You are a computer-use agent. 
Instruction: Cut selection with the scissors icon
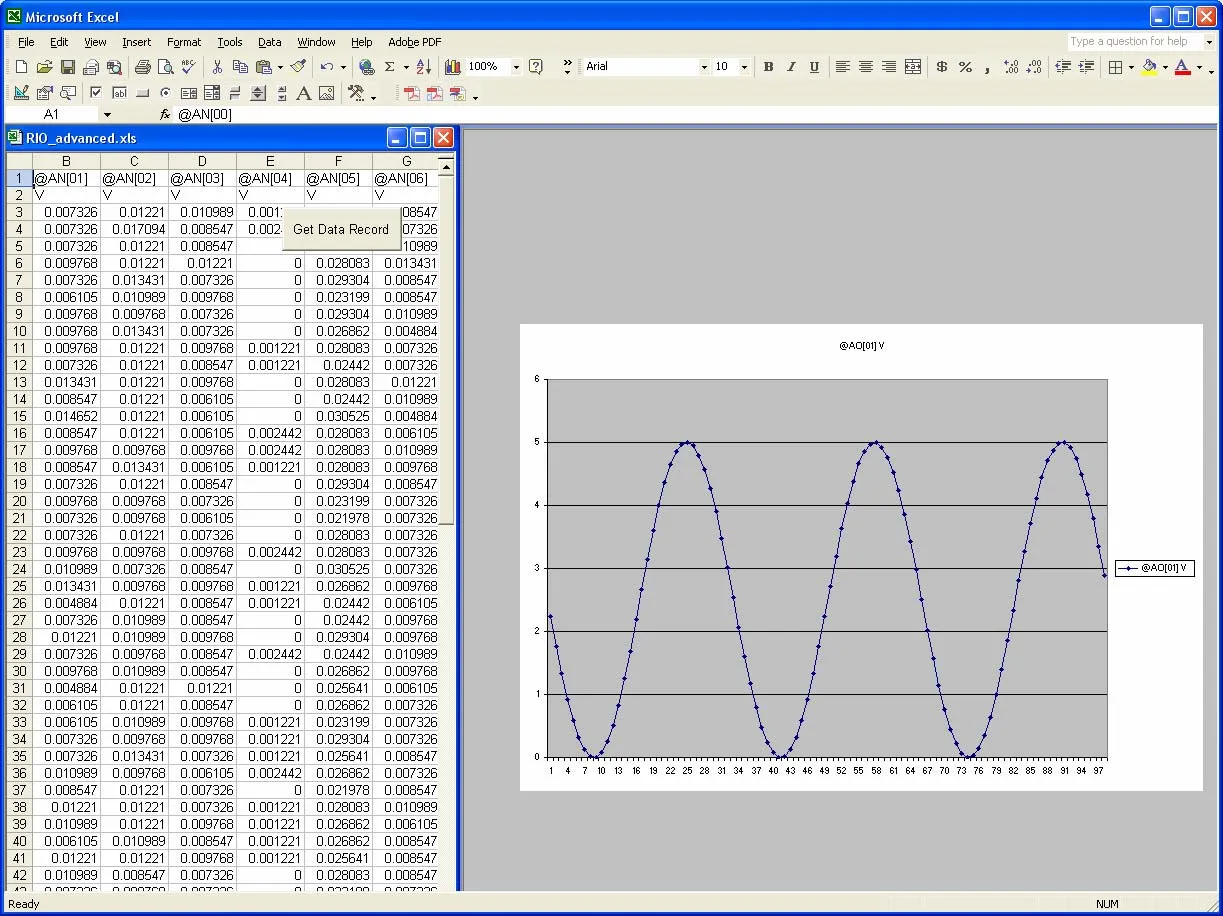click(x=217, y=67)
